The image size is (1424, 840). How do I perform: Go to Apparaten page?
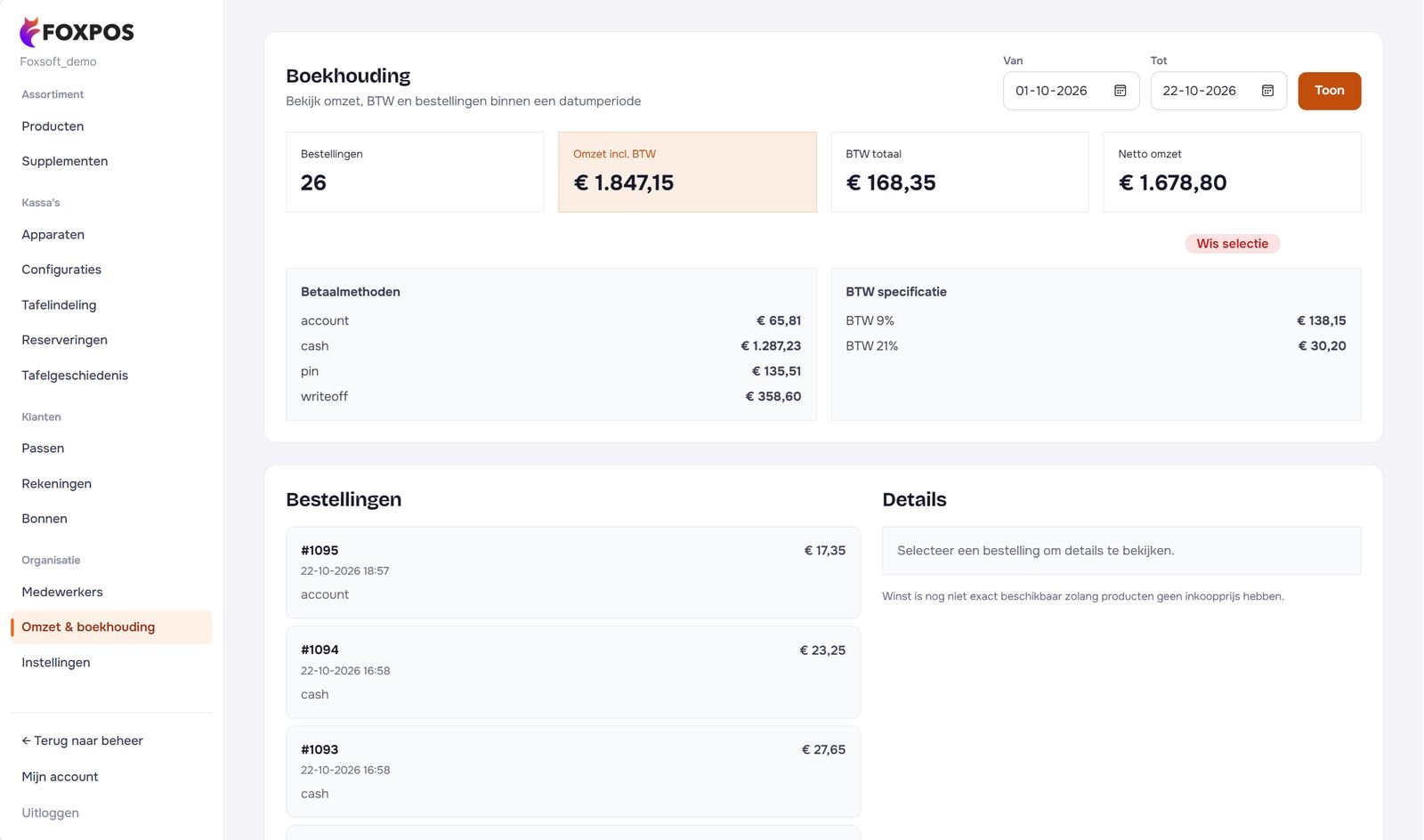pos(53,235)
